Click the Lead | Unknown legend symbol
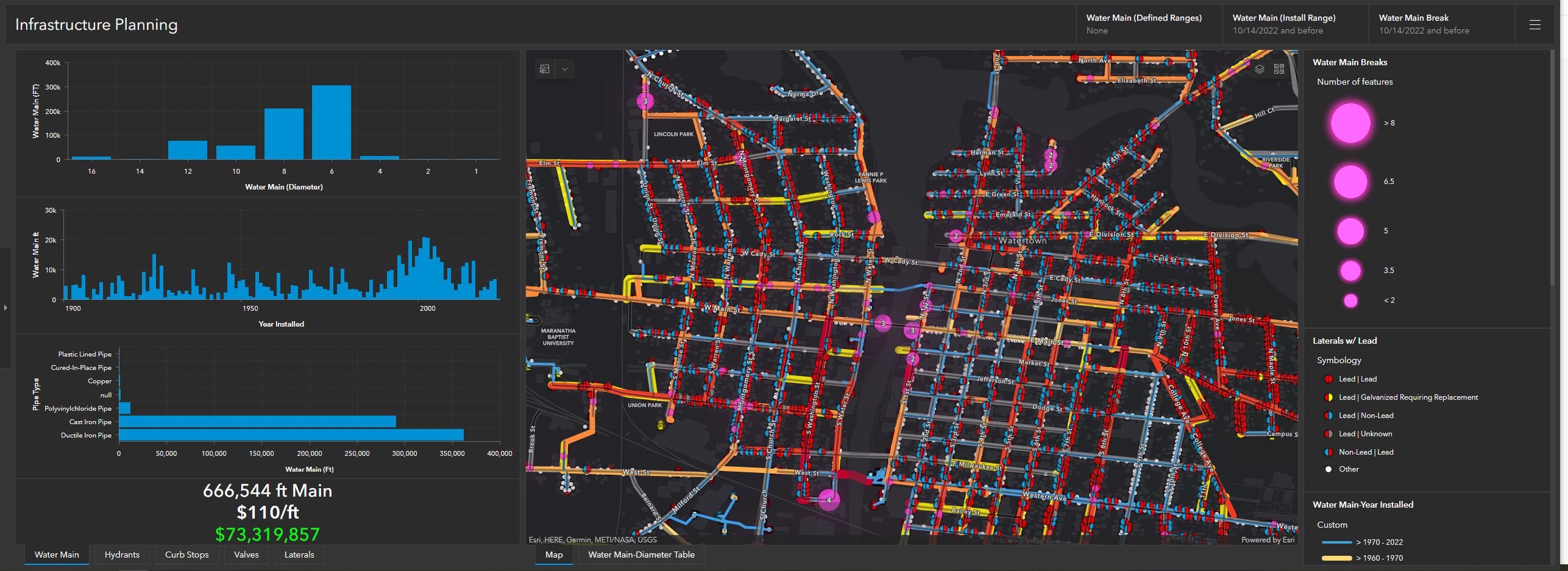This screenshot has width=1568, height=571. click(1329, 434)
